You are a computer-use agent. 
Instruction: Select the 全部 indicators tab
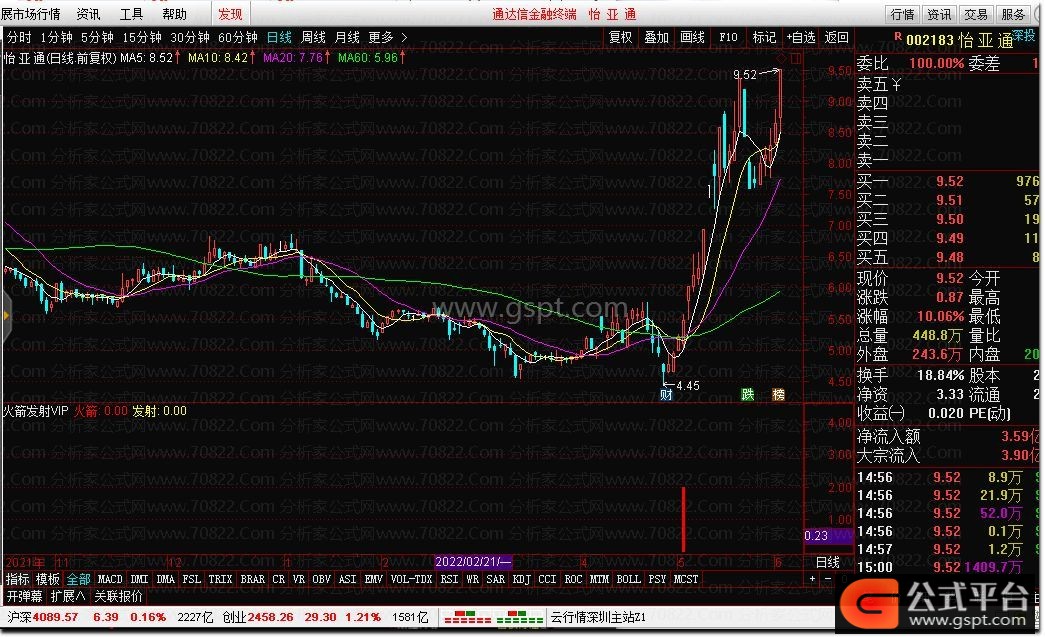(79, 579)
